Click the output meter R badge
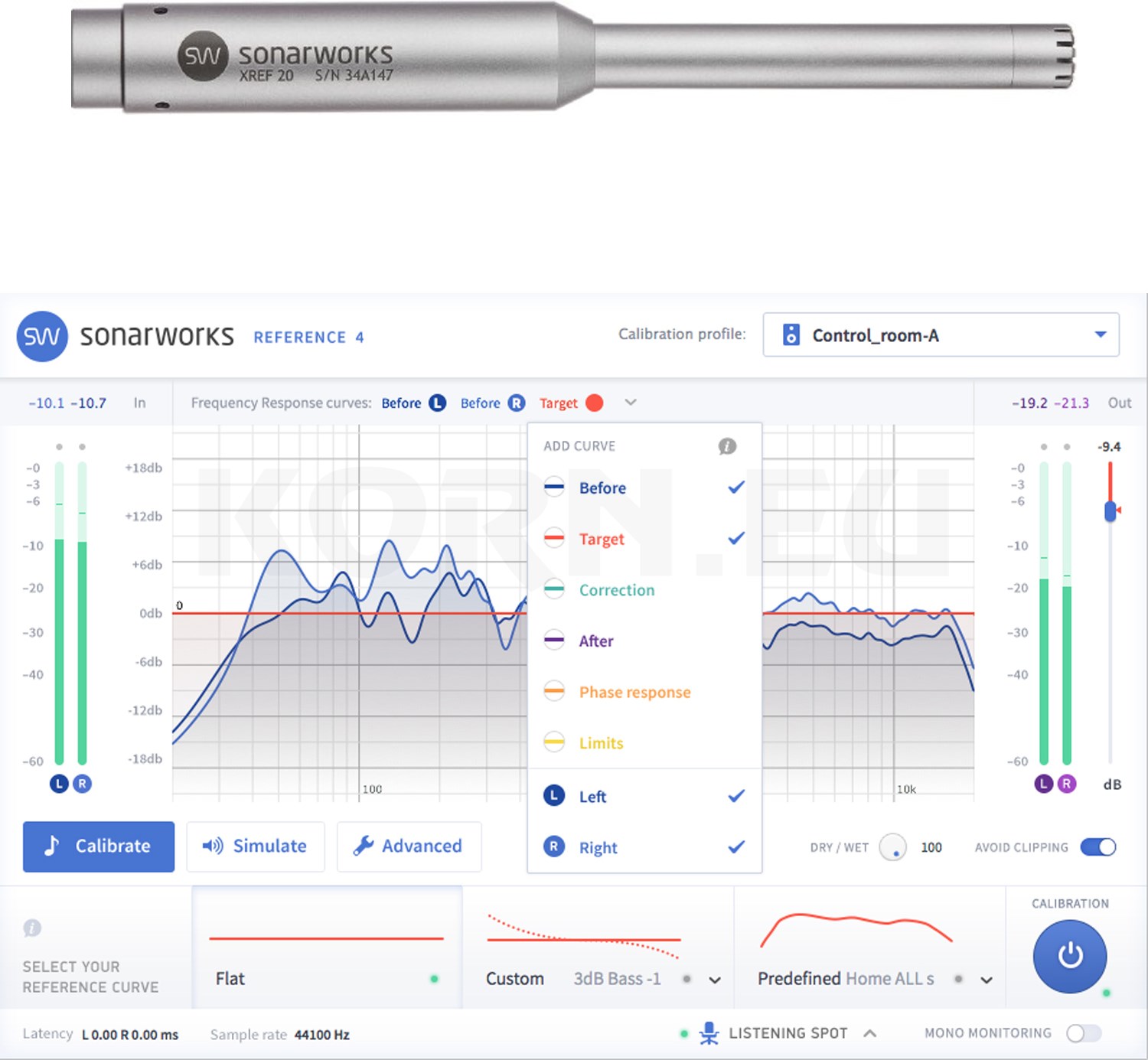The image size is (1148, 1060). coord(1067,784)
